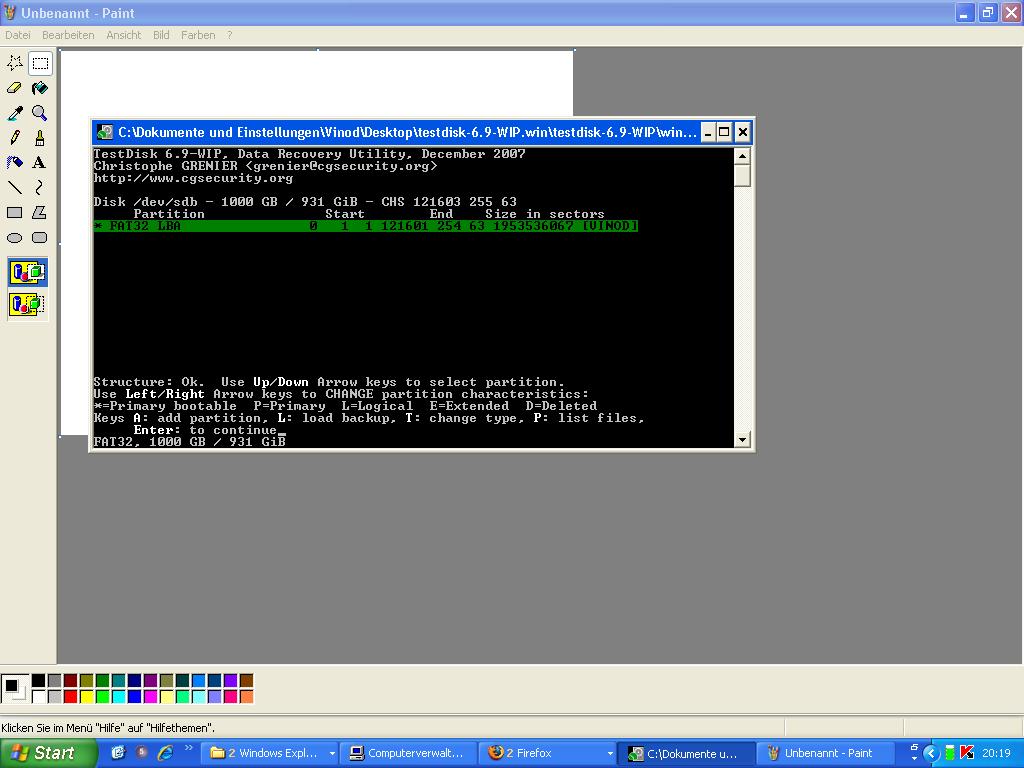Click the Show Desktop quick launch icon
Screen dimensions: 1024x768
[118, 753]
